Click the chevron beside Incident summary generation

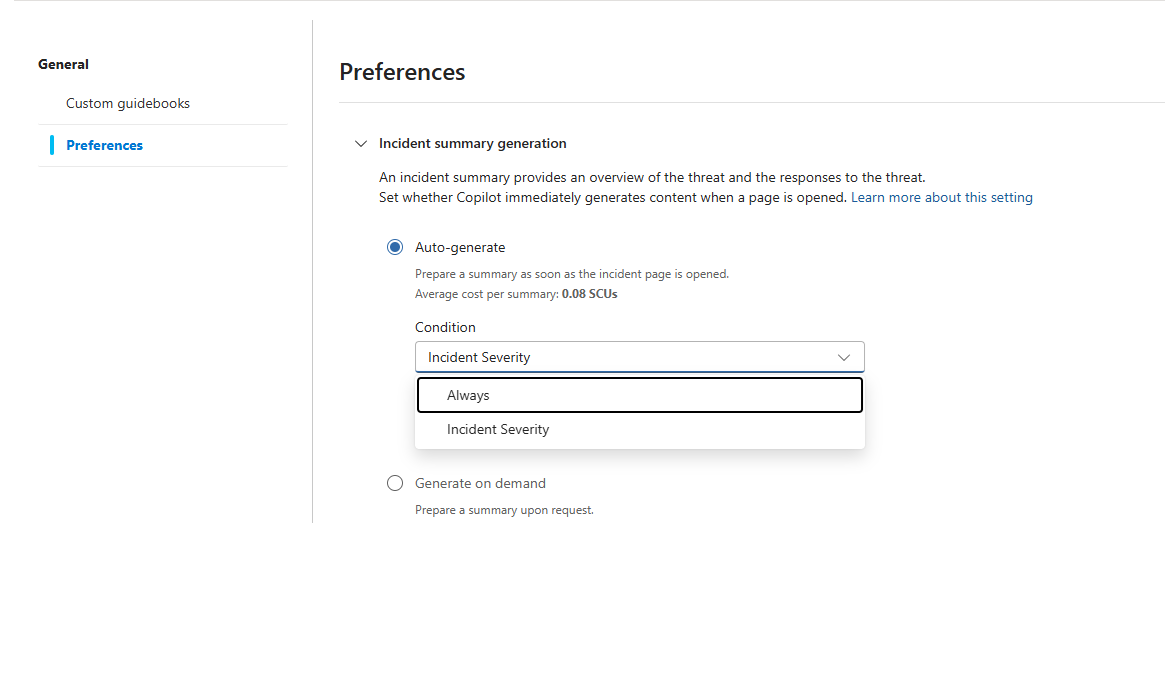point(360,143)
